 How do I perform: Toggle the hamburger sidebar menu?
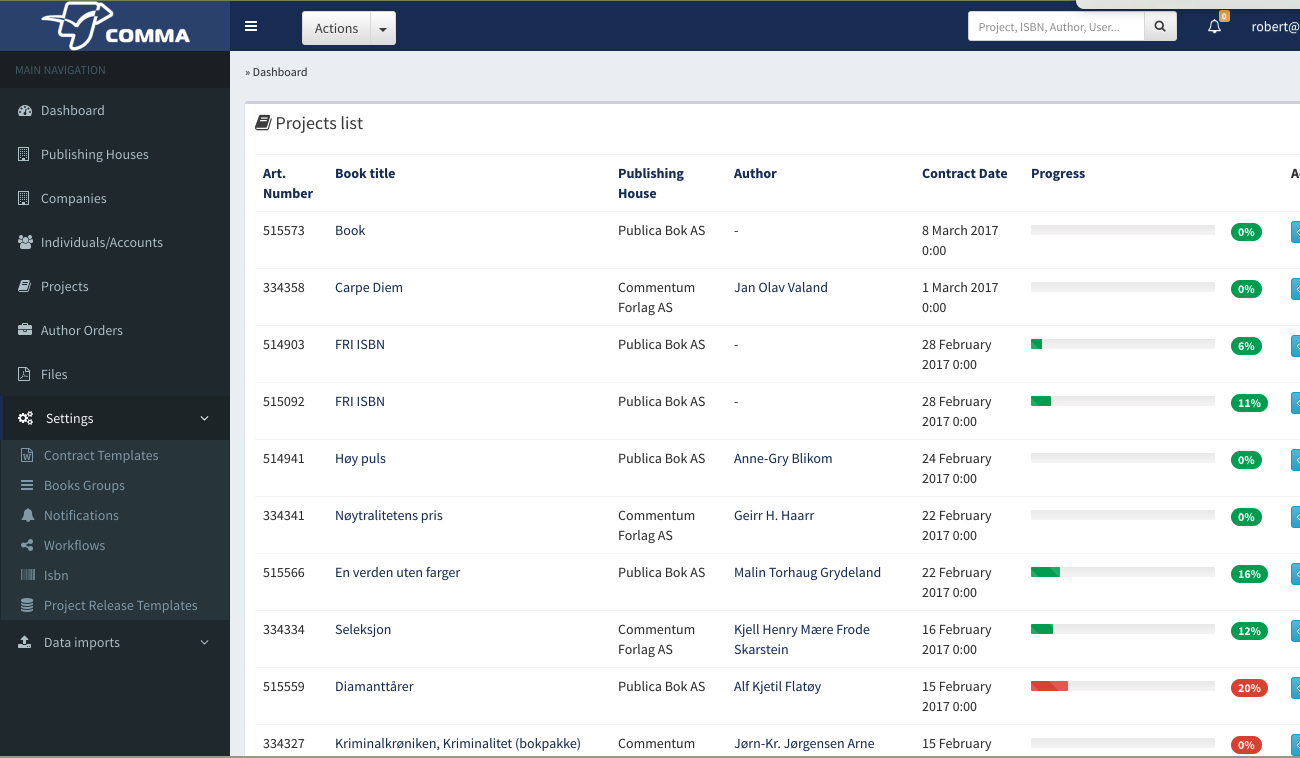pos(251,27)
